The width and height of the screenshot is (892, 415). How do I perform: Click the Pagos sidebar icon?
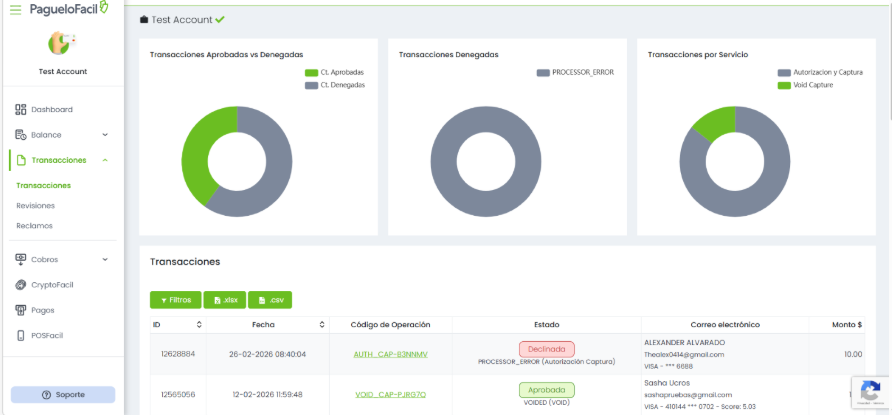[x=21, y=310]
